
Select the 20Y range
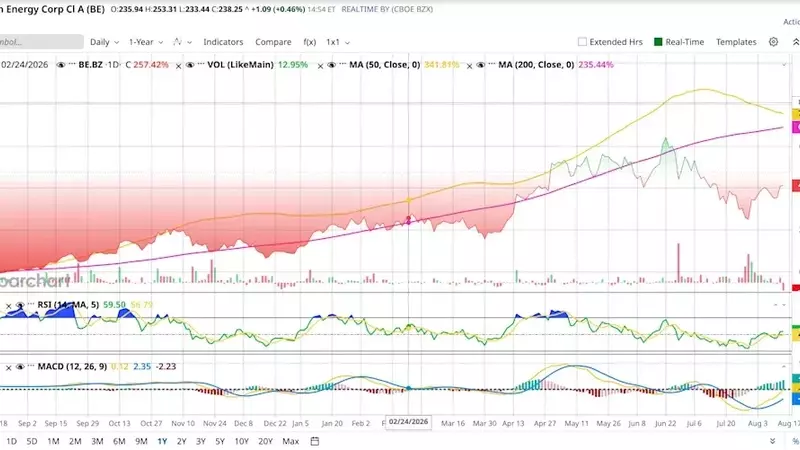coord(265,441)
